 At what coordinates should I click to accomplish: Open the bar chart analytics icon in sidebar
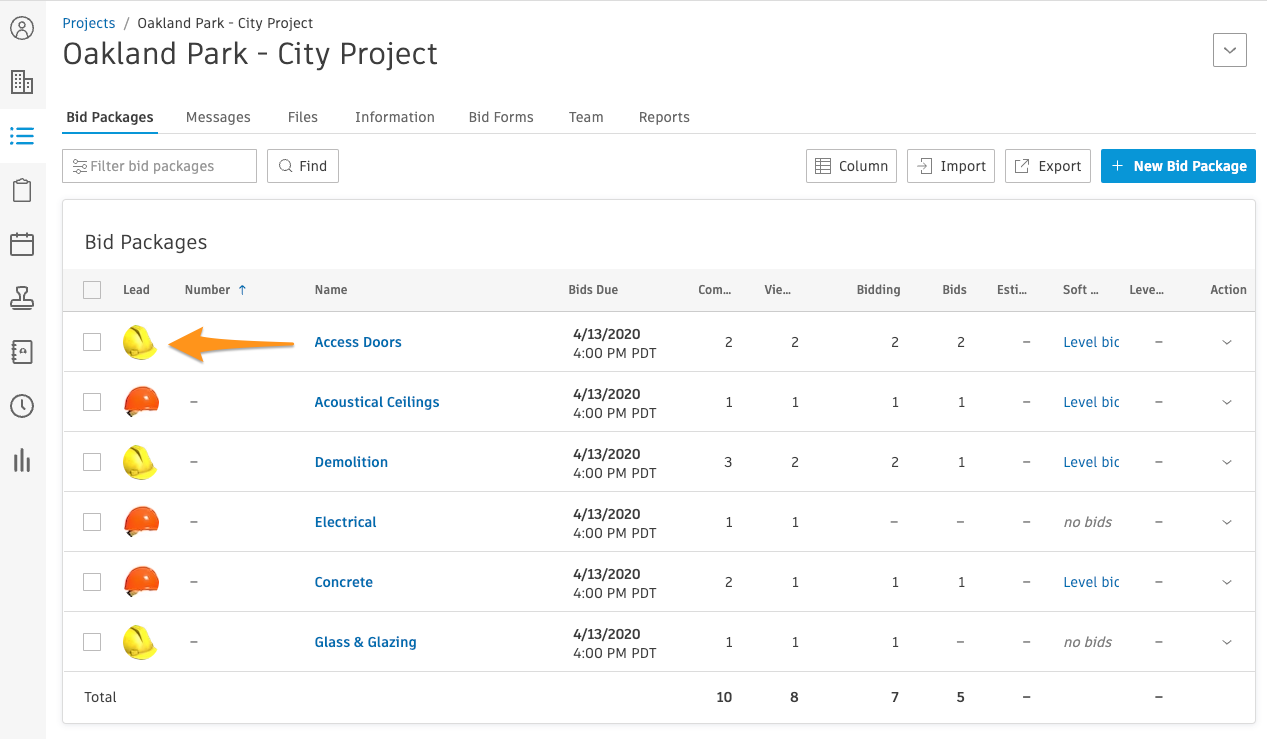tap(22, 460)
